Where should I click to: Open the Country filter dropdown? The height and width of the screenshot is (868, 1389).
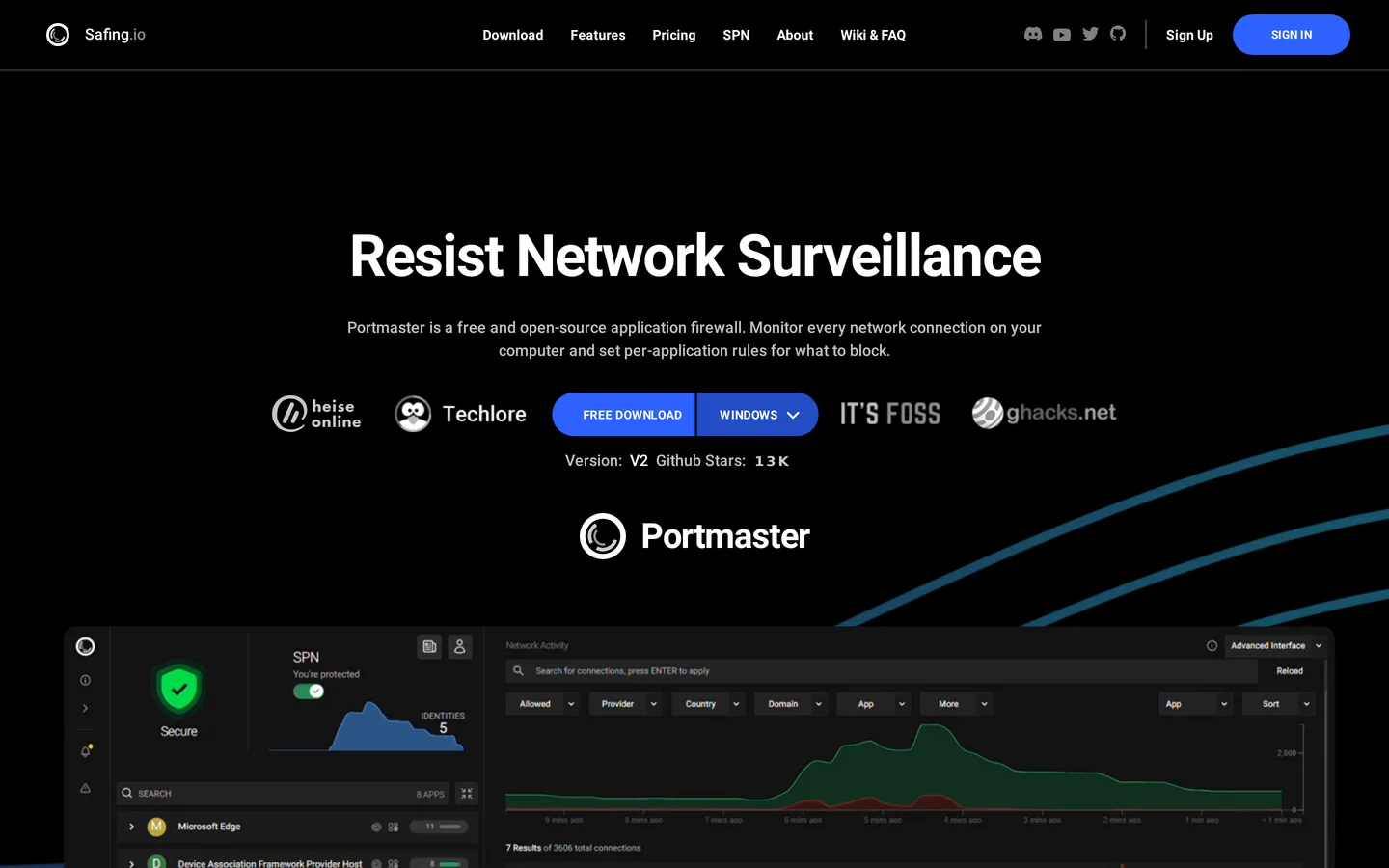click(x=709, y=704)
